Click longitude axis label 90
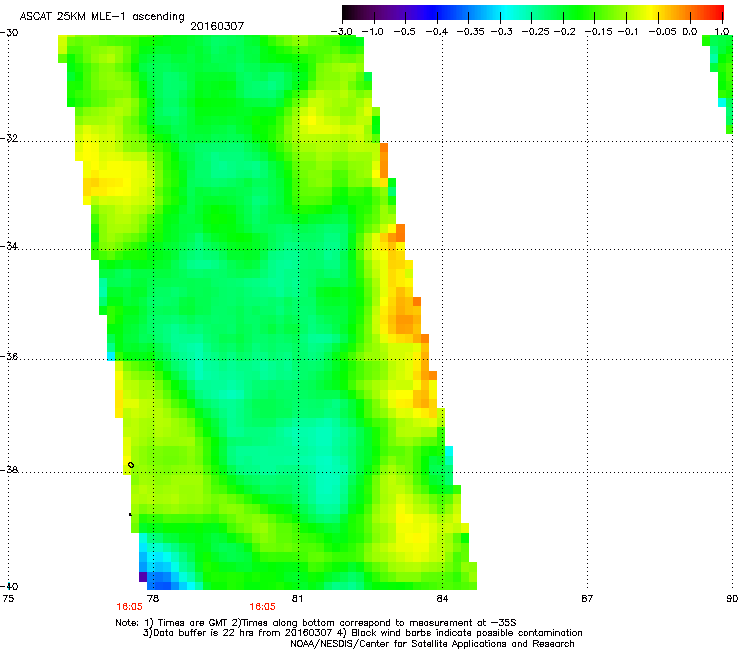Screen dimensions: 740x650 pyautogui.click(x=732, y=599)
